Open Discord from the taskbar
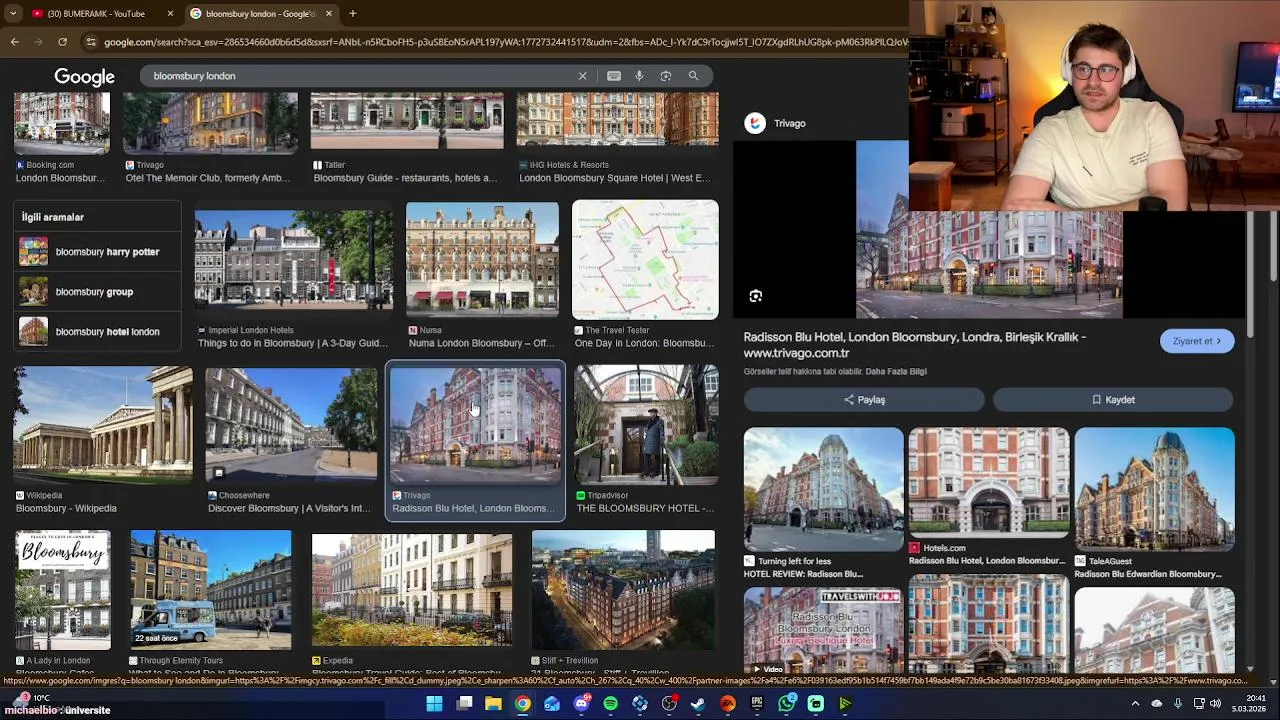This screenshot has height=720, width=1280. pyautogui.click(x=581, y=704)
